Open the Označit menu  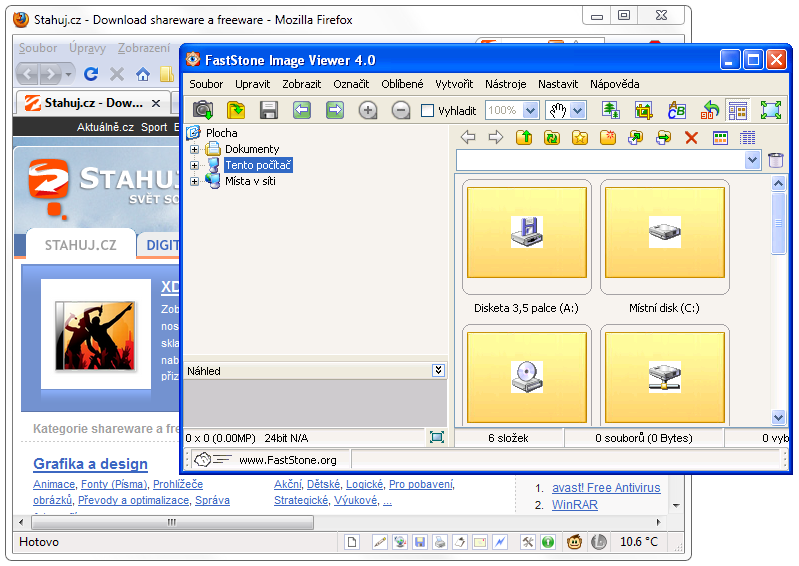point(351,84)
